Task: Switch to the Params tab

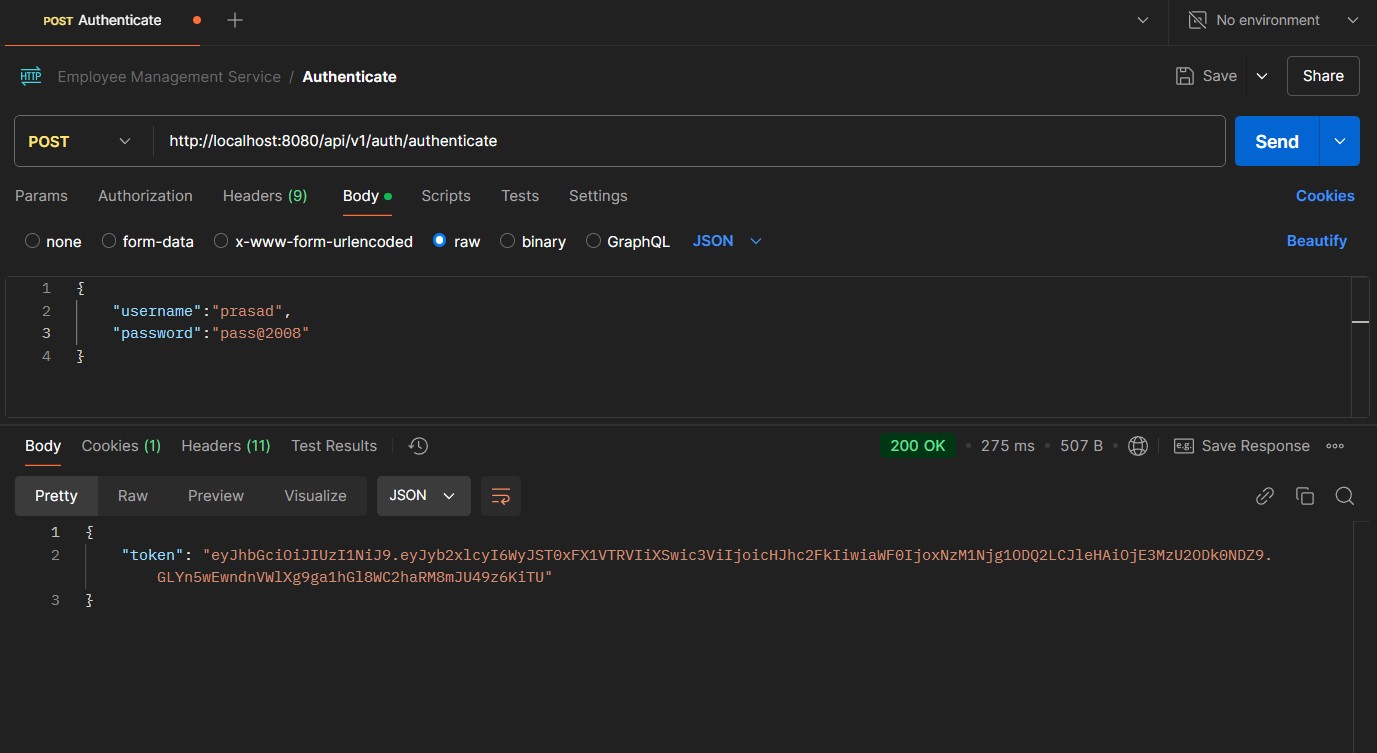Action: tap(41, 196)
